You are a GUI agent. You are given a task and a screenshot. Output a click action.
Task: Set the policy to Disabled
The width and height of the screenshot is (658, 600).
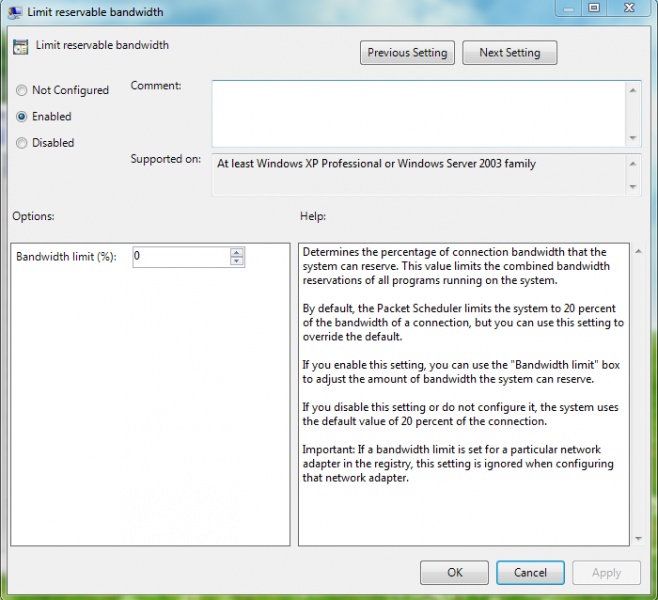(x=22, y=143)
